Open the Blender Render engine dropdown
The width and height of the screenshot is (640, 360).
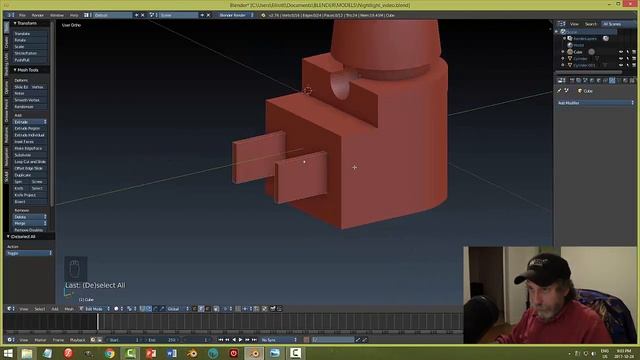(236, 15)
